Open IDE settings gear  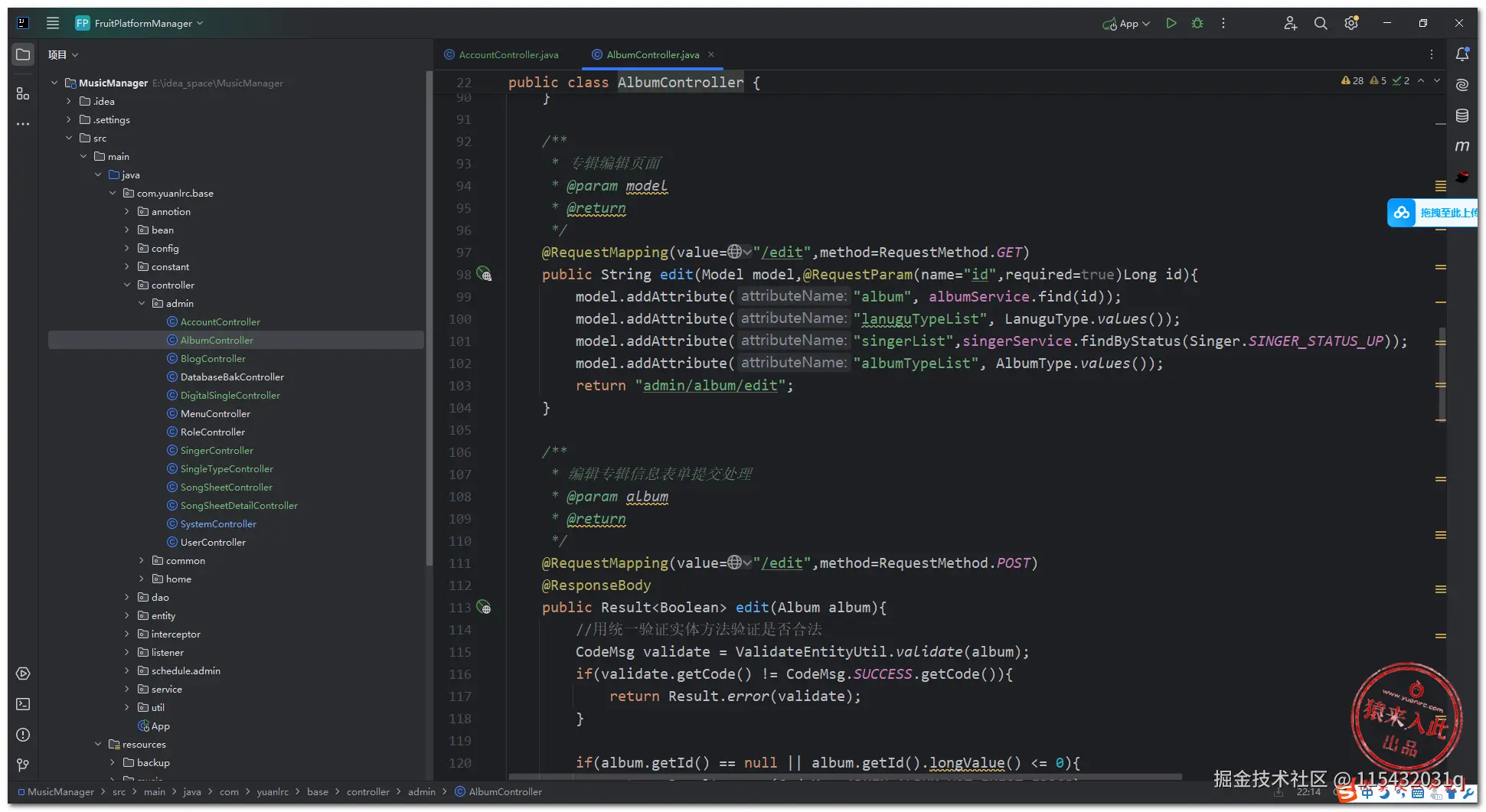1351,23
